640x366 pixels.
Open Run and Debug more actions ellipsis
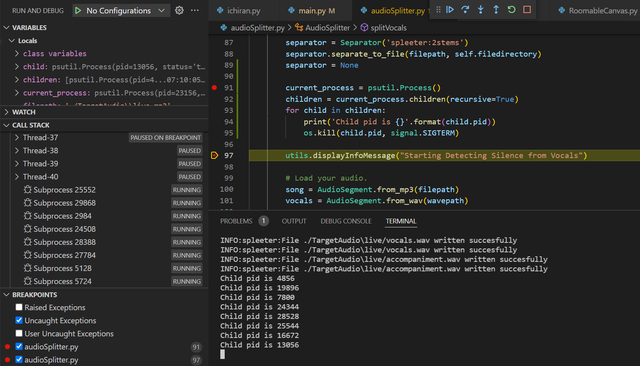195,11
